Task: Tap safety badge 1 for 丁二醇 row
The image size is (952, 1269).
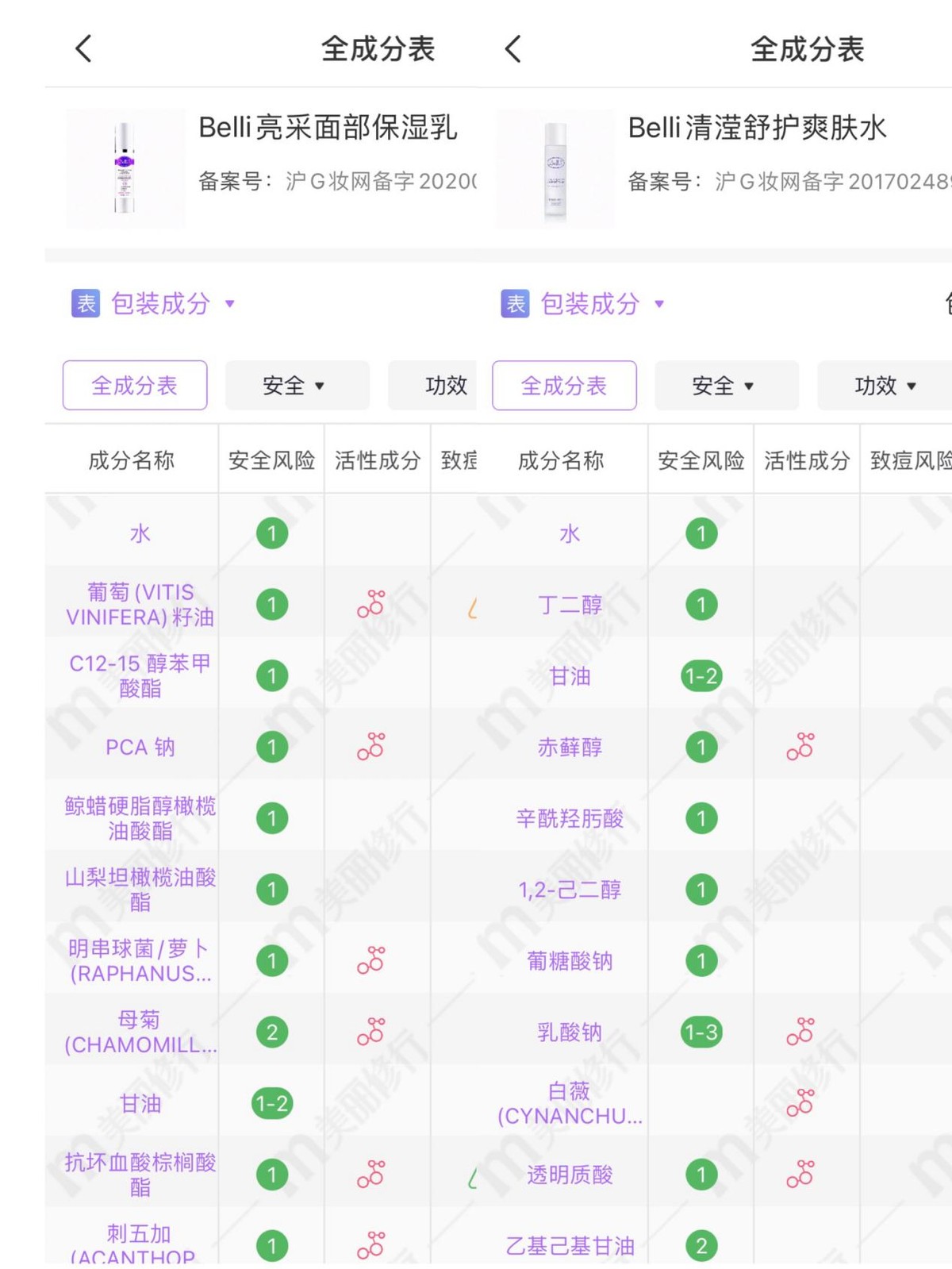Action: (701, 605)
